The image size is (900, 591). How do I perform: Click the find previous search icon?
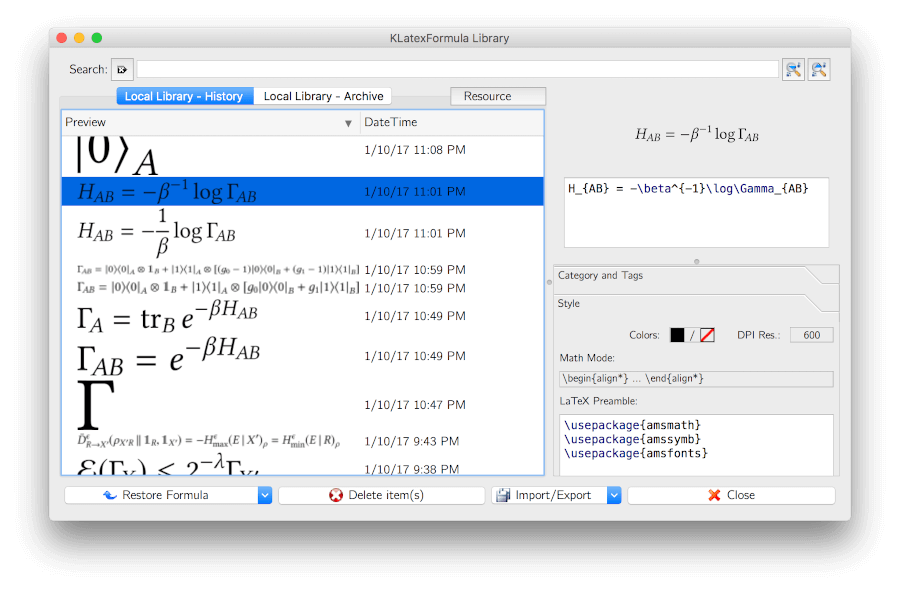pyautogui.click(x=819, y=69)
